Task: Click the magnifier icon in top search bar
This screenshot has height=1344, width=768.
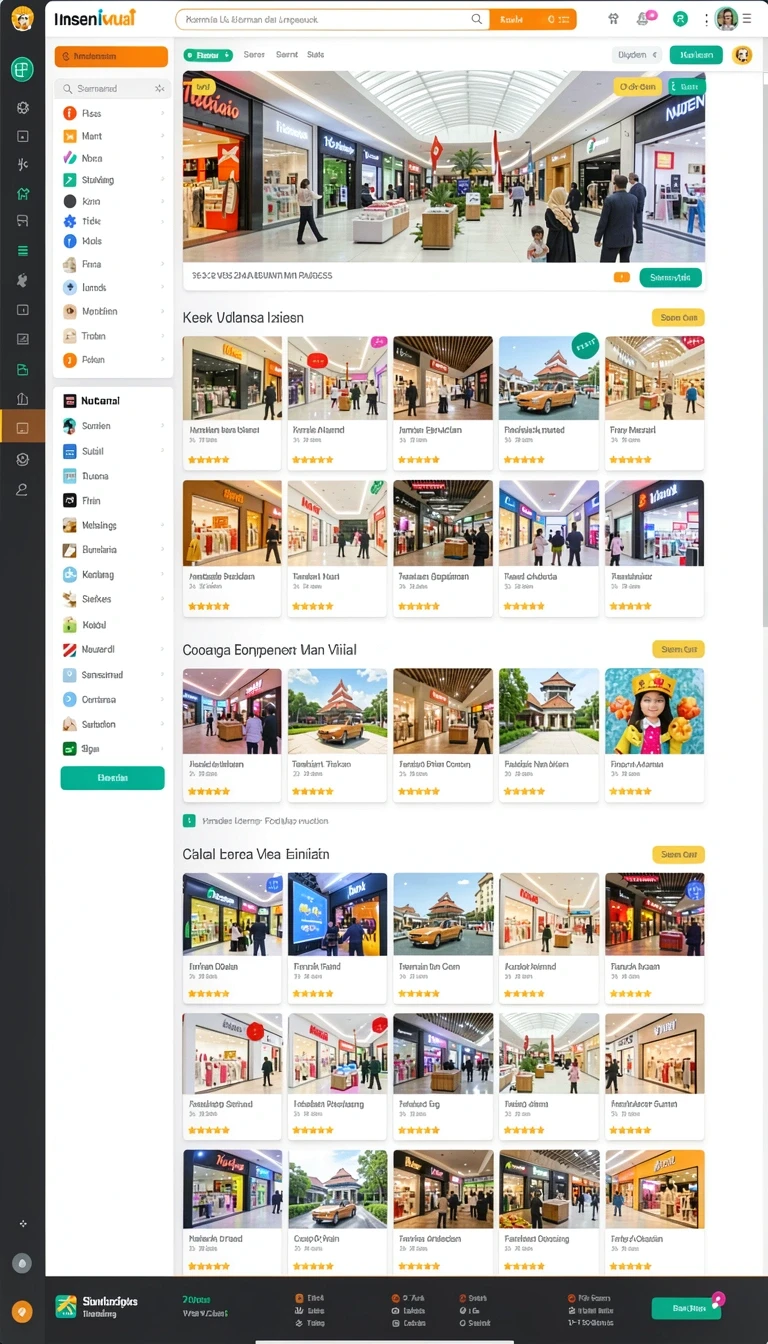Action: [x=477, y=19]
